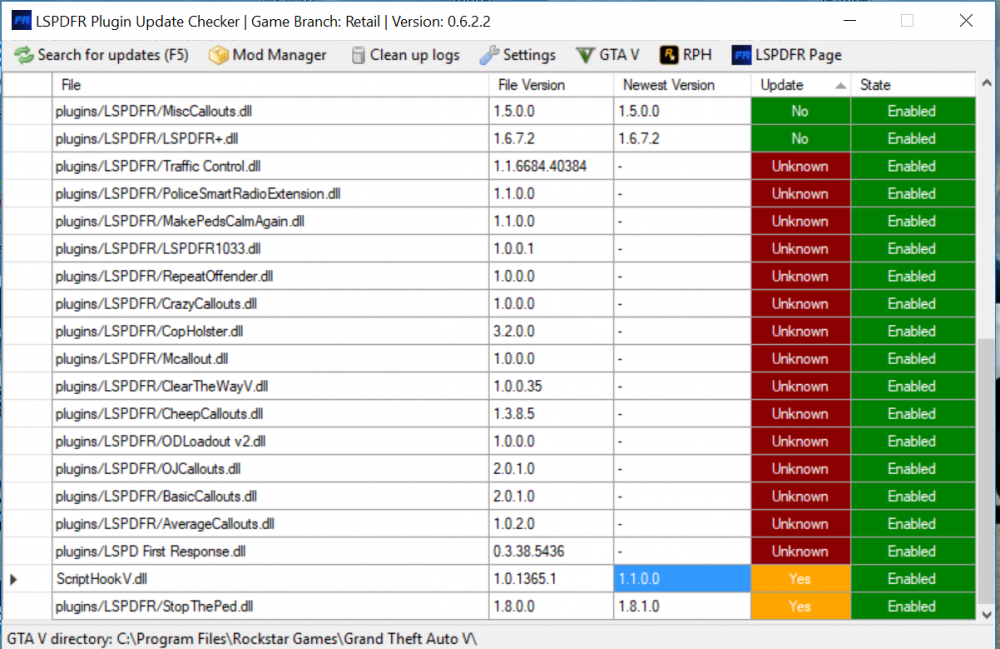Click the Clean up logs trash icon
1000x649 pixels.
[358, 55]
